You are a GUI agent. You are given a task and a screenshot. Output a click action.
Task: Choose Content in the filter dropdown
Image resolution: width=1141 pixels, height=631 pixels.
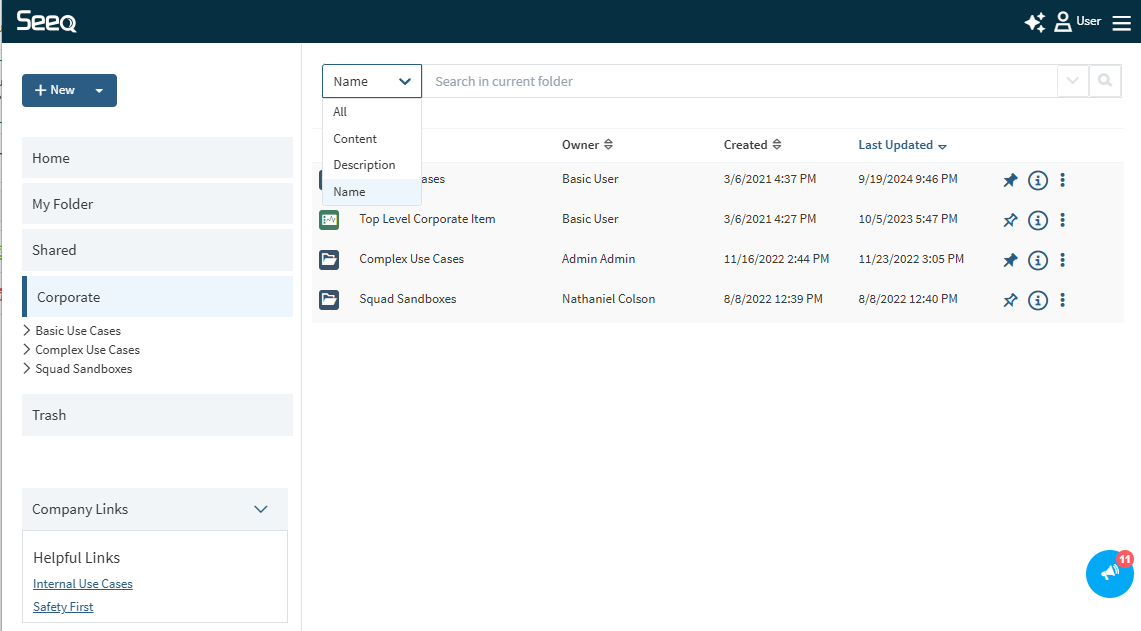[x=355, y=139]
